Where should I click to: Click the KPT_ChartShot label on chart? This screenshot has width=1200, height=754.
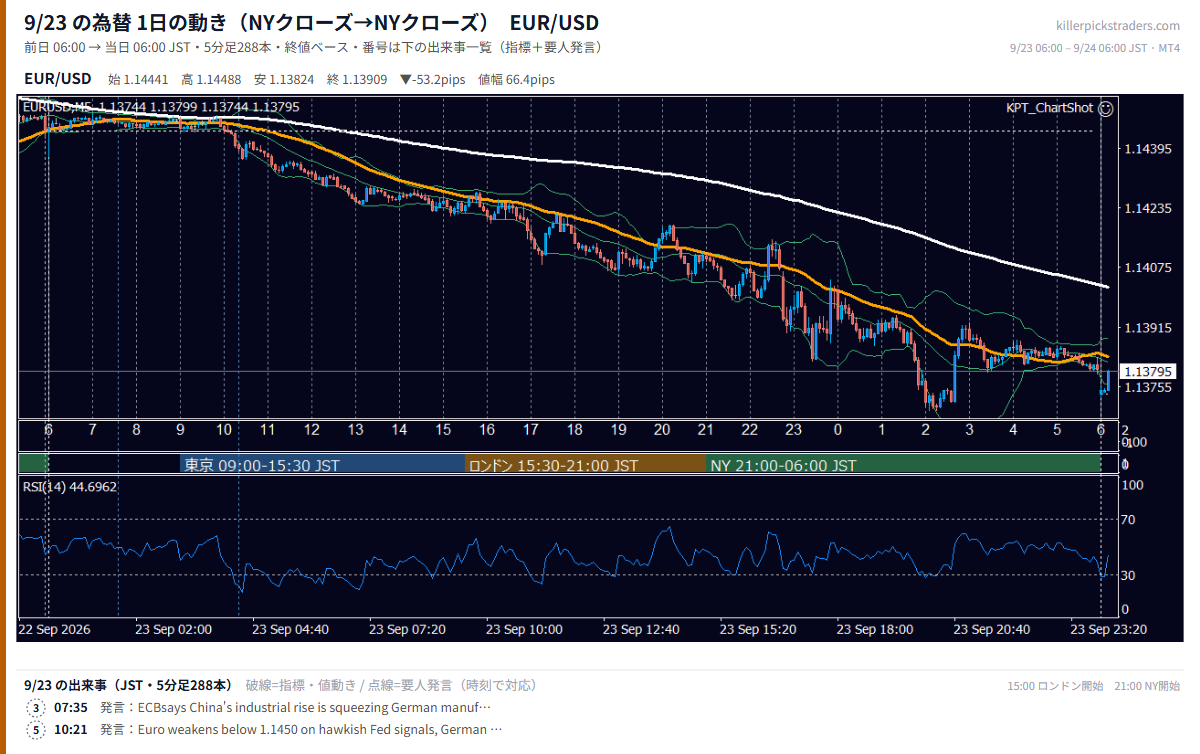1049,107
